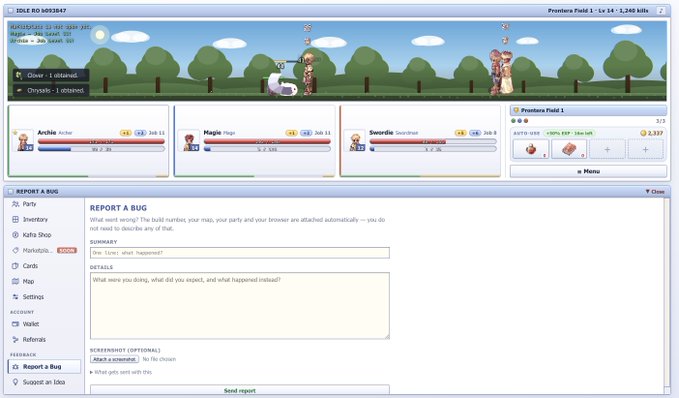This screenshot has width=679, height=398.
Task: Click the Attach a screenshot button
Action: pos(114,359)
